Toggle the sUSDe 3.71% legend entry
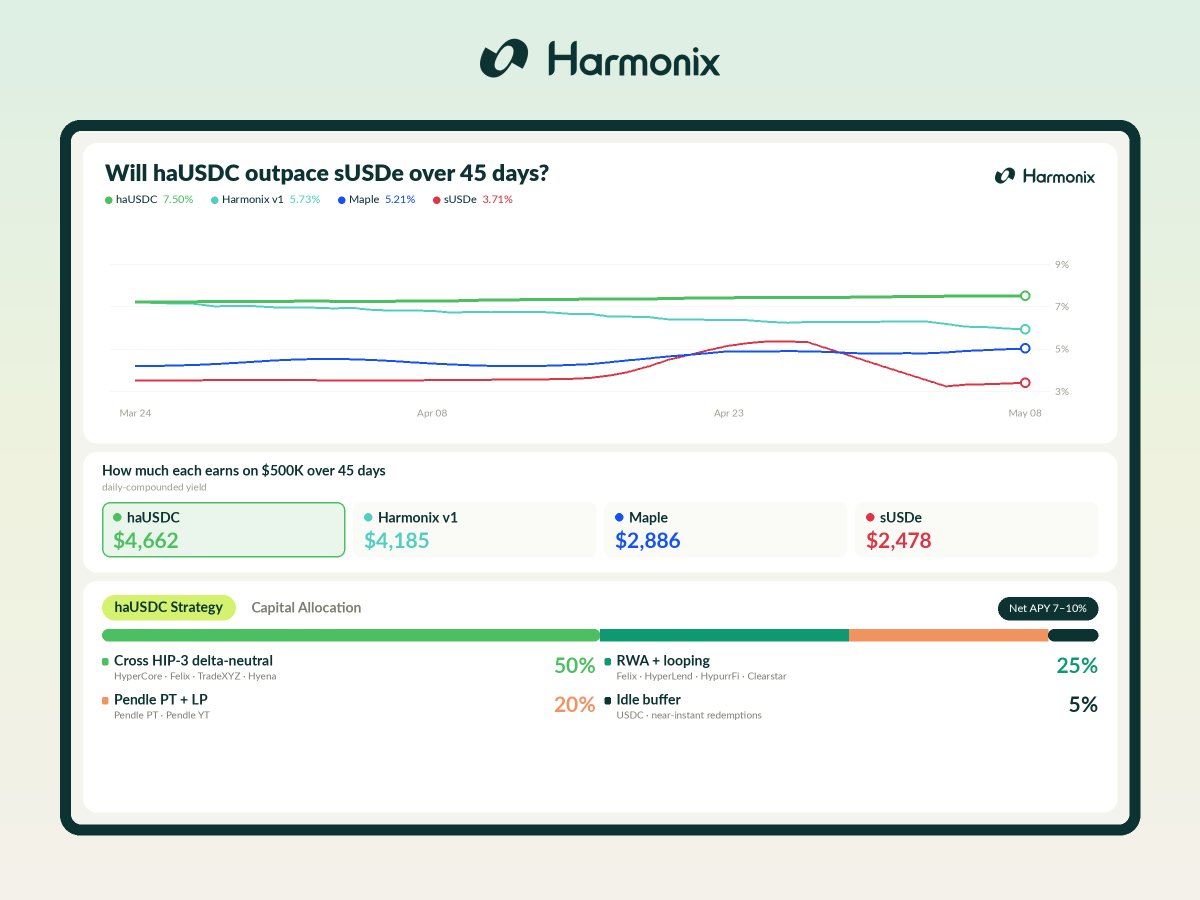 coord(472,200)
